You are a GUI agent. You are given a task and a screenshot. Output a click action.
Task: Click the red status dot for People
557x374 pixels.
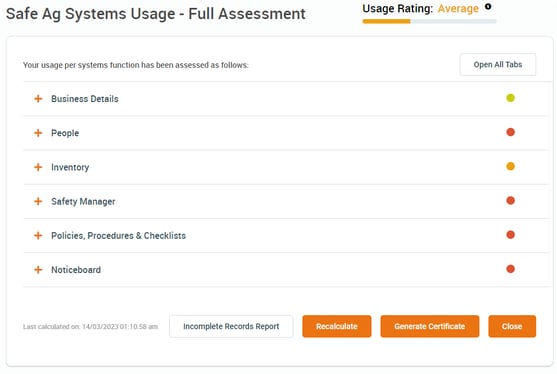click(x=510, y=132)
